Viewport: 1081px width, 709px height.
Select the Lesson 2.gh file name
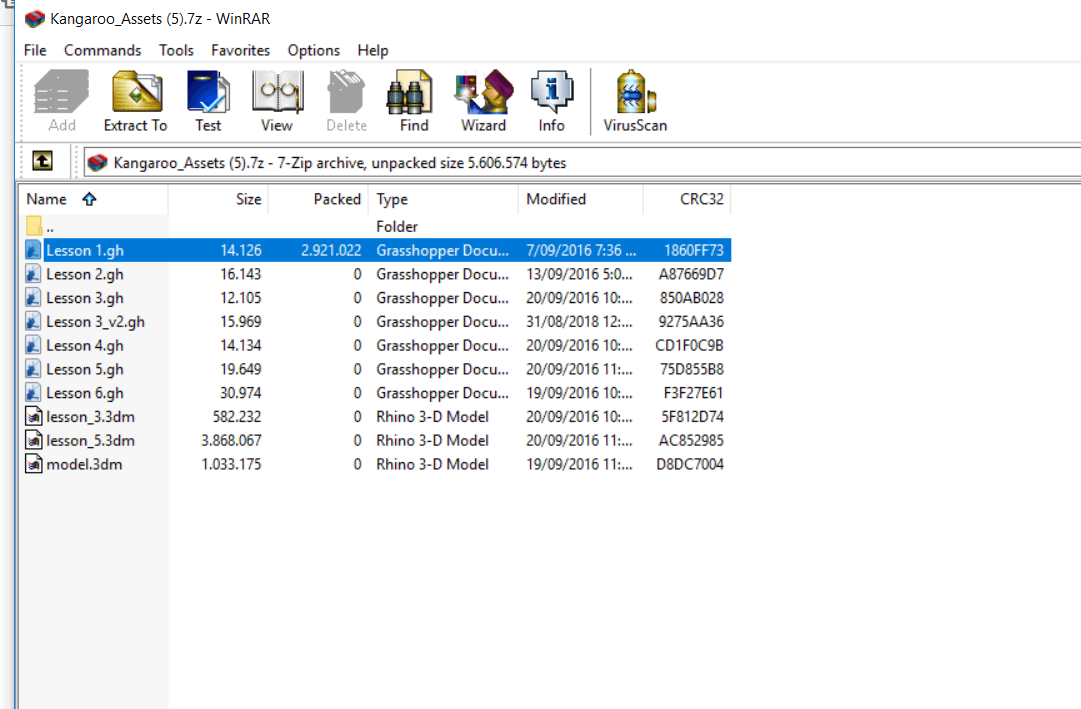click(x=85, y=274)
